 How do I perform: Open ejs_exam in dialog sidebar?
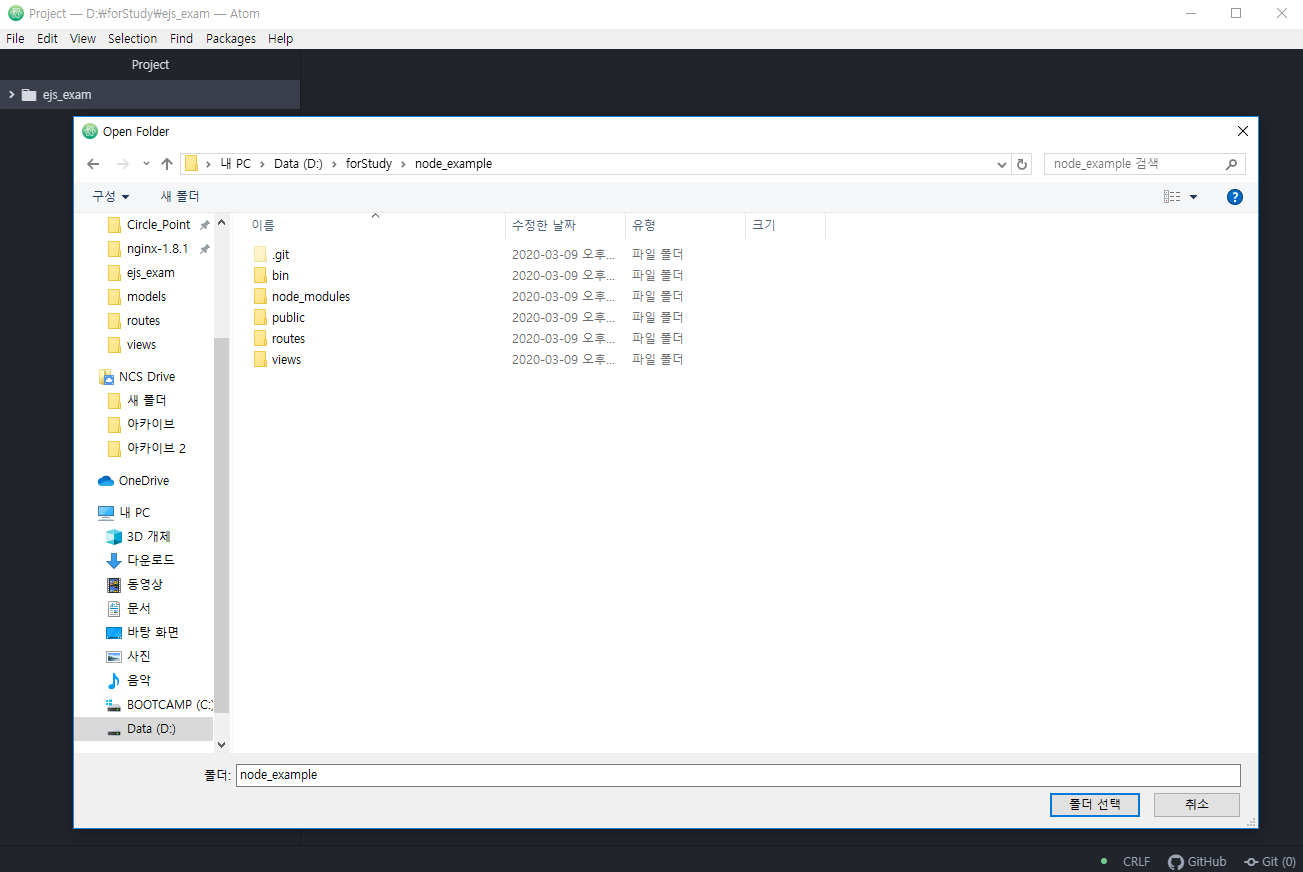pos(141,273)
